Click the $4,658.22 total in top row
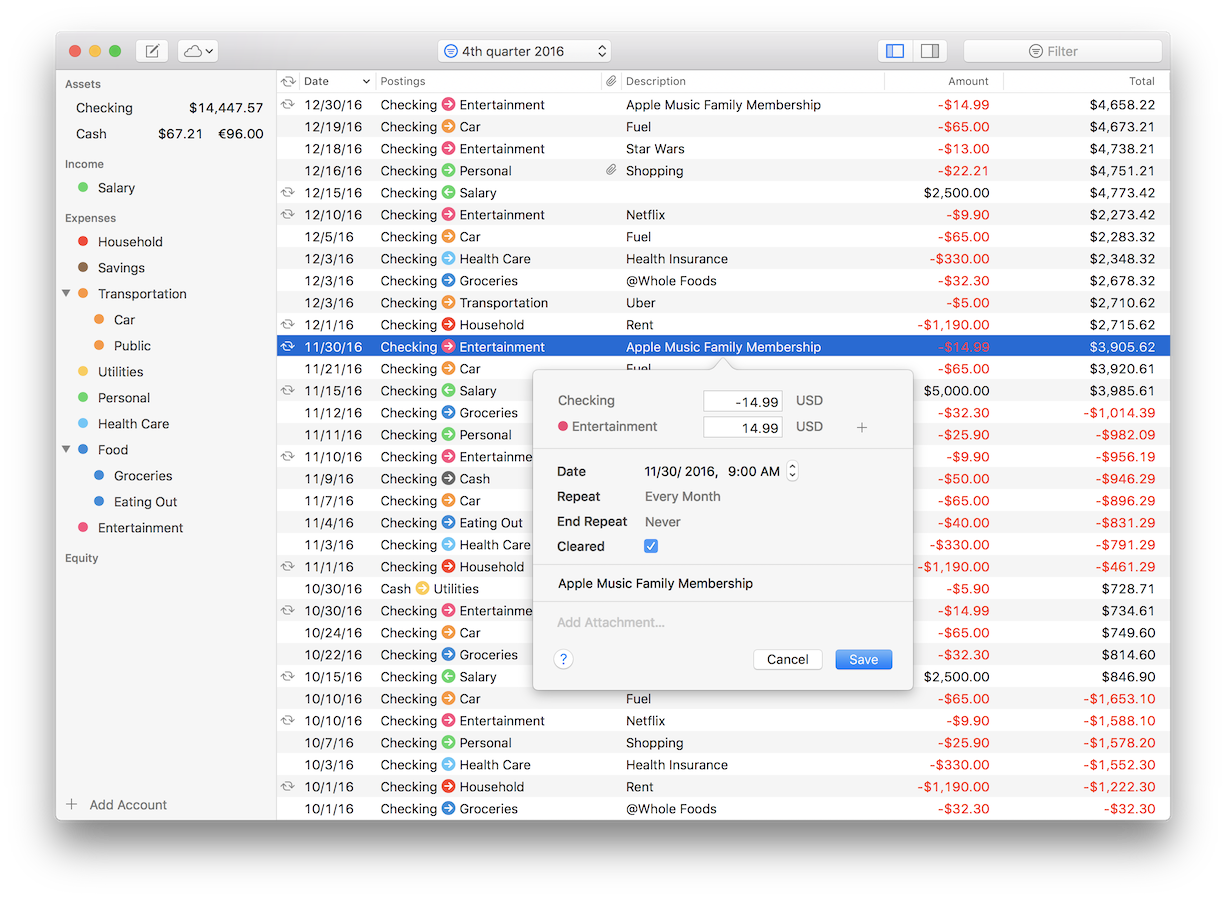Image resolution: width=1226 pixels, height=900 pixels. tap(1122, 105)
